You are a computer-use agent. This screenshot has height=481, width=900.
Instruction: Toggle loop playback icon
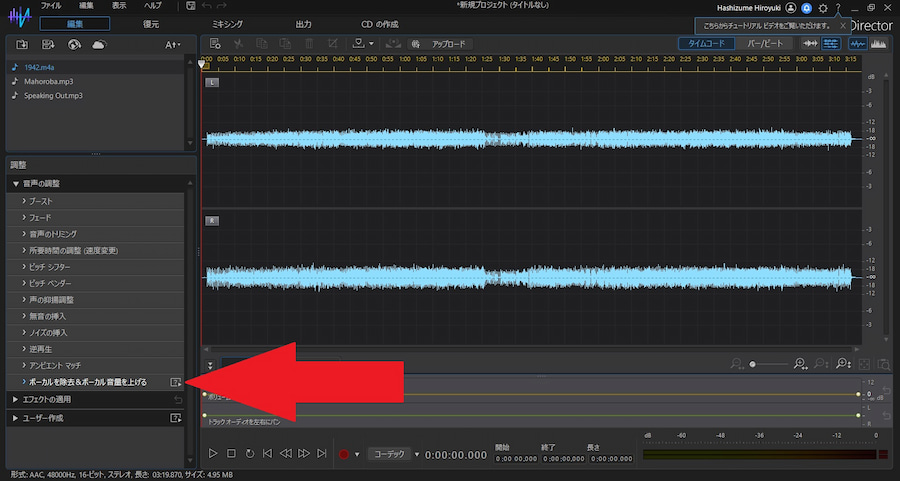coord(250,454)
